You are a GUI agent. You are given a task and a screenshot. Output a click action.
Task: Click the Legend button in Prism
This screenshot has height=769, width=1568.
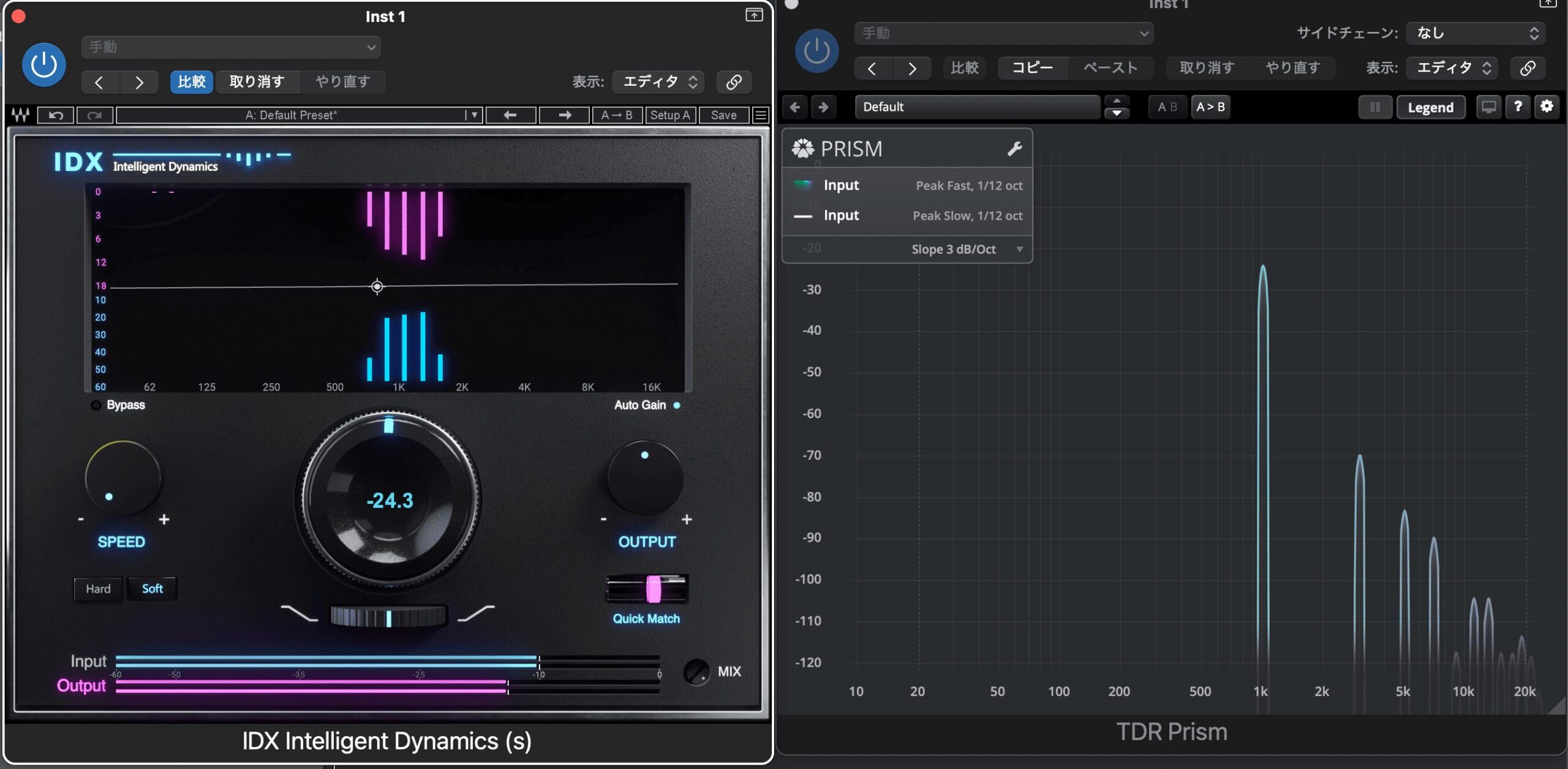1430,108
